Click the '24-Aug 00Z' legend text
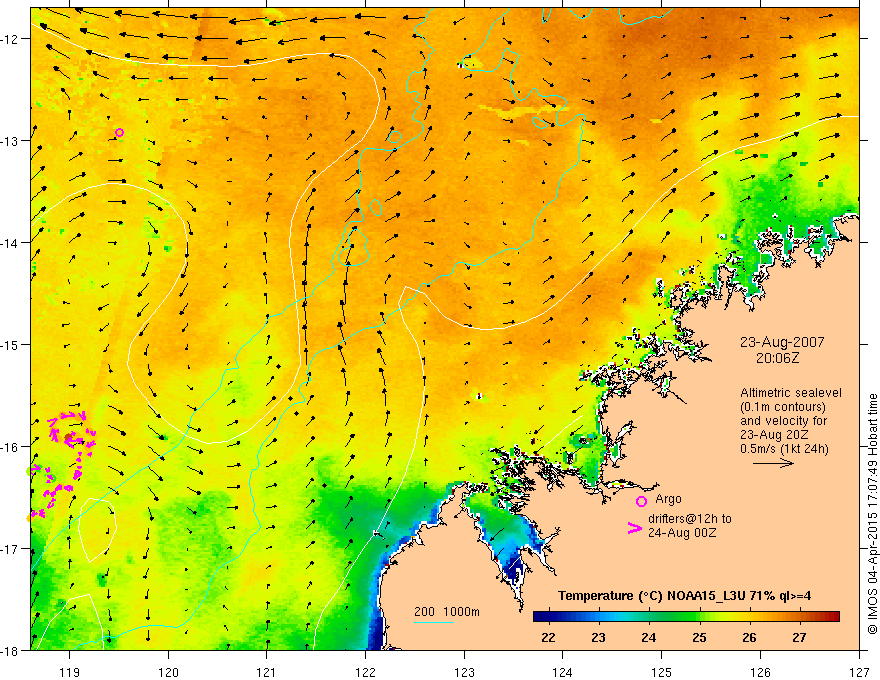Image resolution: width=880 pixels, height=680 pixels. pyautogui.click(x=682, y=533)
